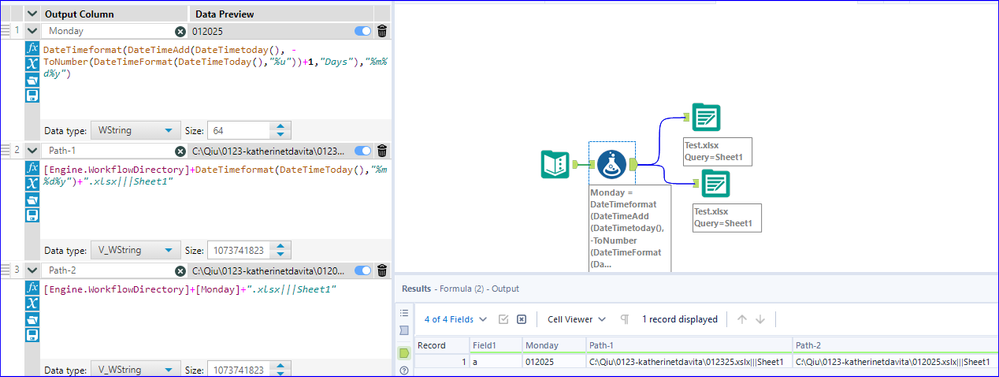Toggle the Path-2 expression on/off switch
The height and width of the screenshot is (377, 999).
click(x=363, y=271)
